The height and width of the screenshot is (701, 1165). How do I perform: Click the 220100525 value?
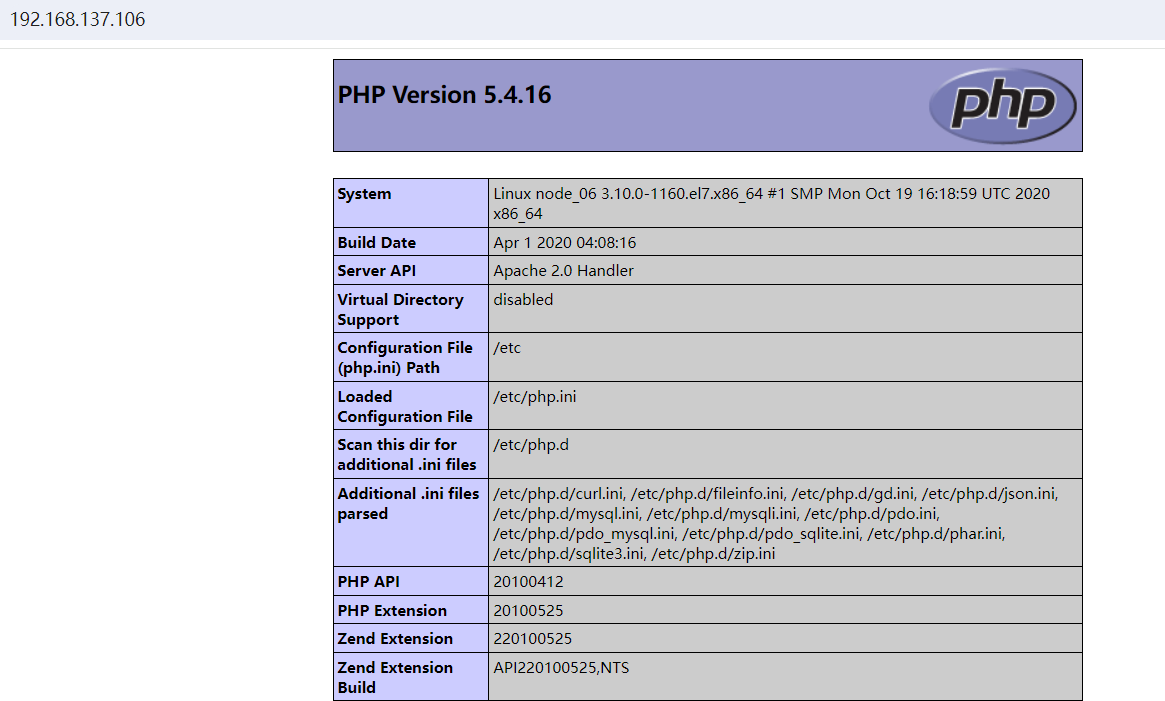[533, 639]
